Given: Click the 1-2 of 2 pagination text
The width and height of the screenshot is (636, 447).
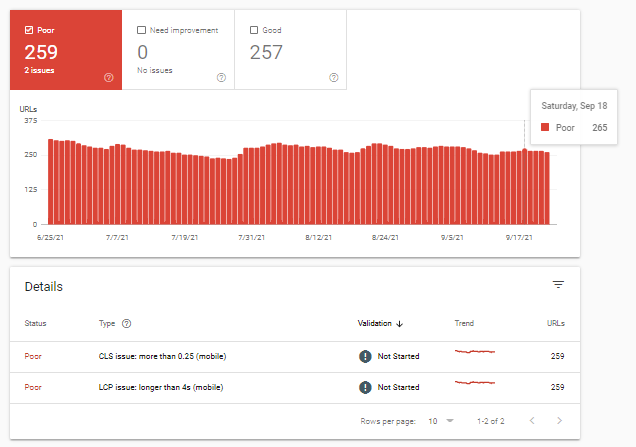Looking at the screenshot, I should click(491, 421).
